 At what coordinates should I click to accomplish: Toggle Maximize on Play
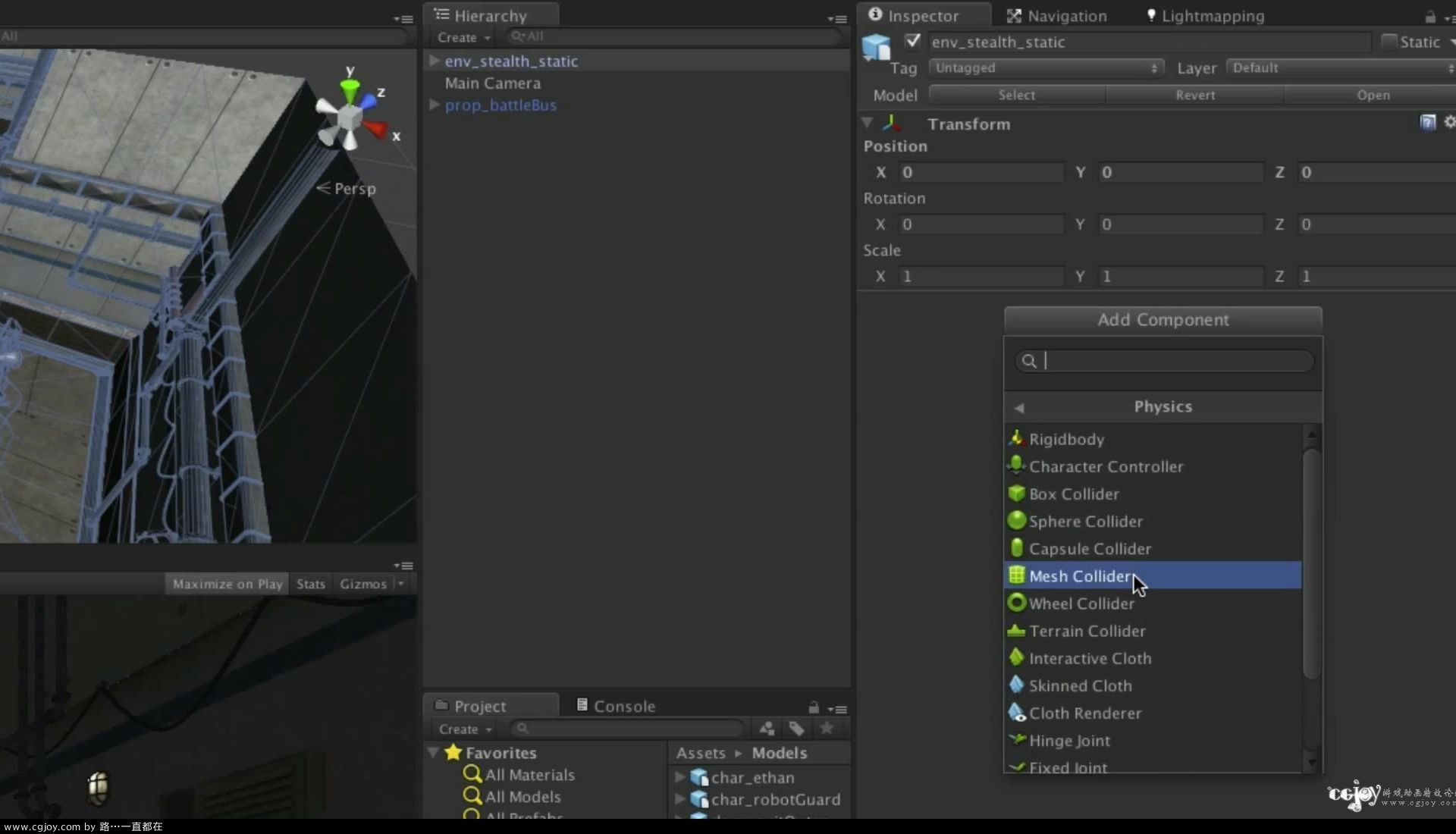point(227,584)
